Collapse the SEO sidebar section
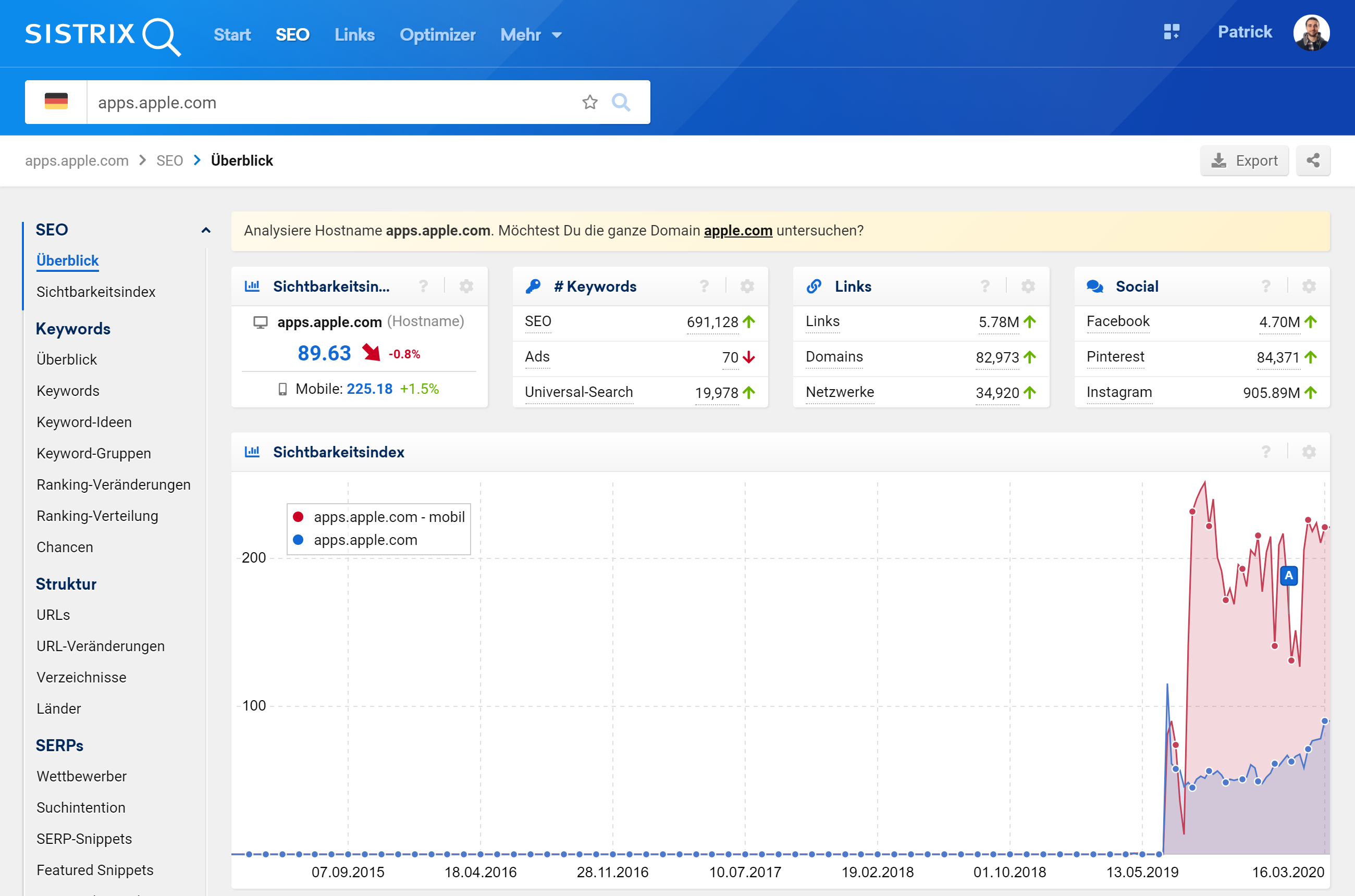The height and width of the screenshot is (896, 1355). (x=206, y=230)
